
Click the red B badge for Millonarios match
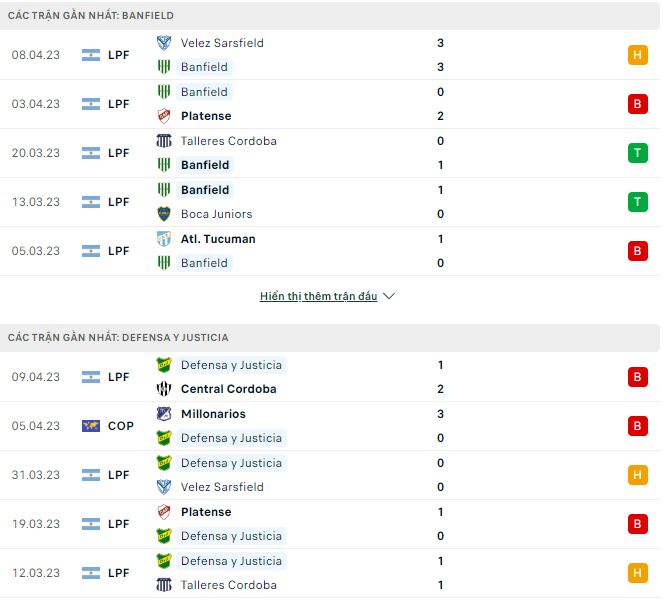click(638, 426)
